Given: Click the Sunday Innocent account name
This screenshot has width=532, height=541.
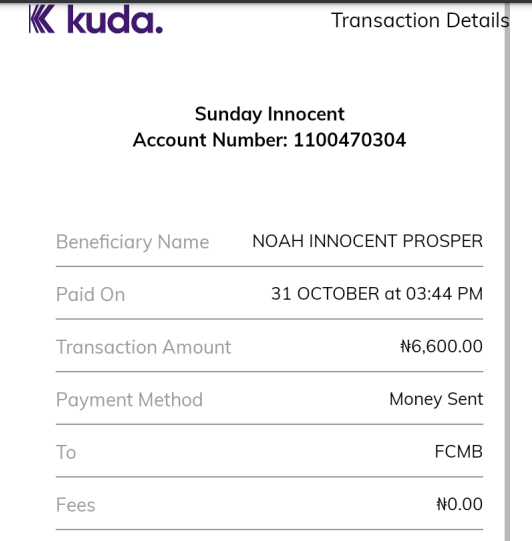Looking at the screenshot, I should 269,114.
